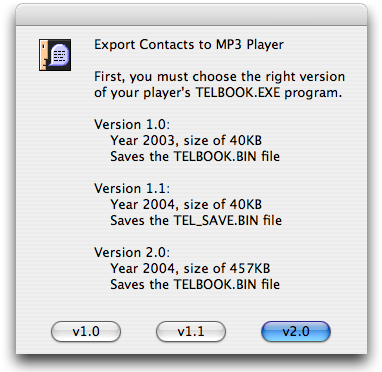
Task: Click the TELBOOK.EXE word in instructions
Action: pos(238,92)
